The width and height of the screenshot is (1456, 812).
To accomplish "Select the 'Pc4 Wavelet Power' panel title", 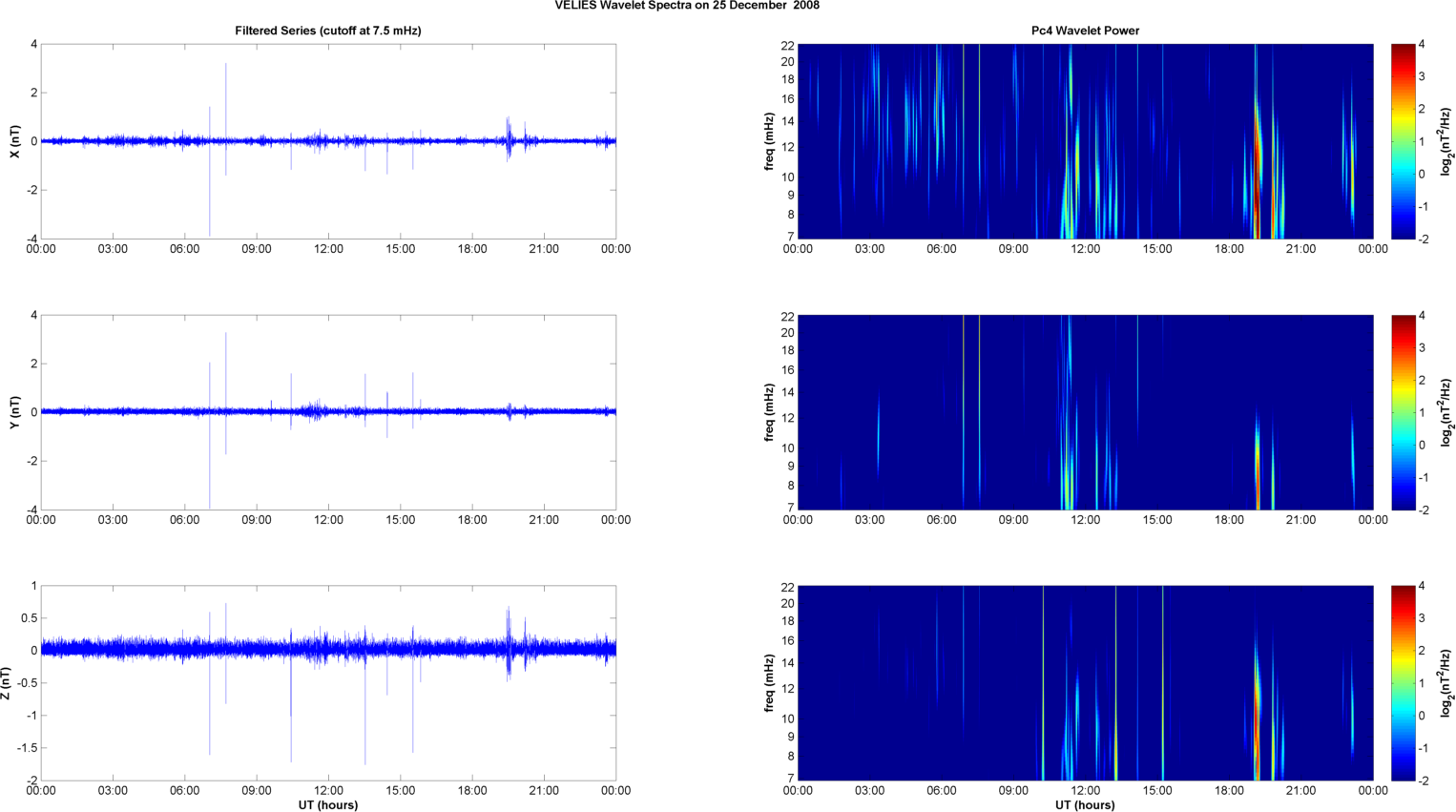I will (1085, 31).
